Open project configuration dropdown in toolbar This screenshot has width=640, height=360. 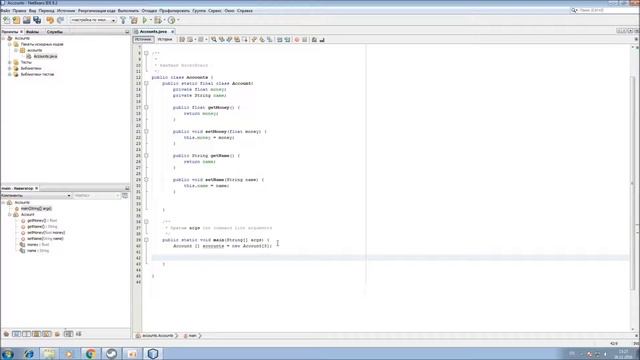coord(93,20)
